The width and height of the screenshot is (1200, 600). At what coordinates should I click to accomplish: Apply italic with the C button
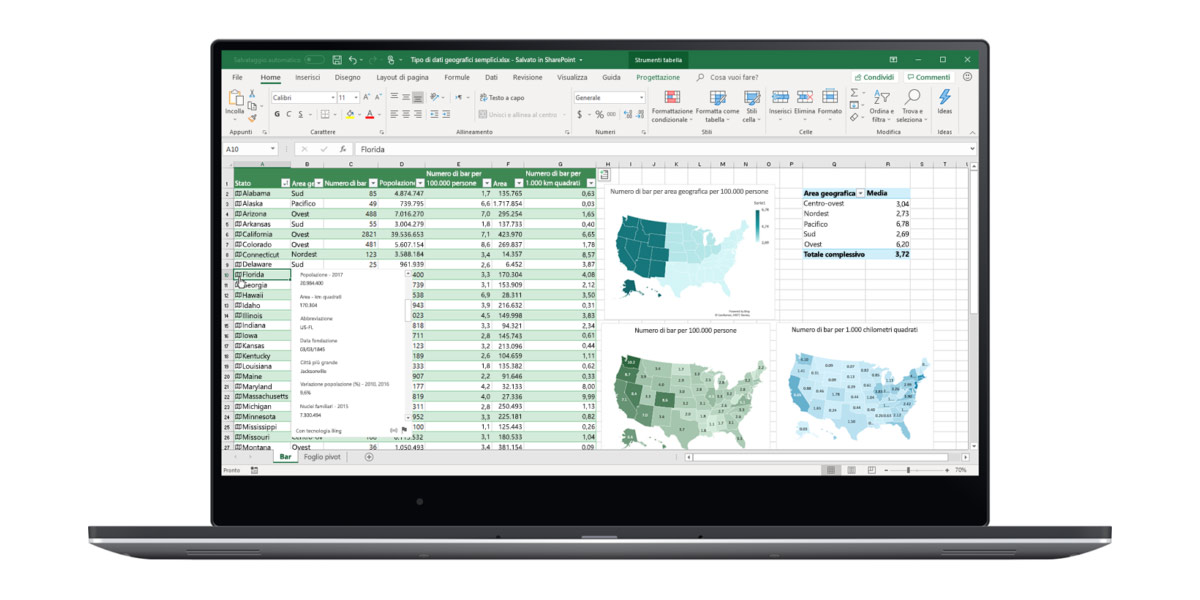point(289,114)
